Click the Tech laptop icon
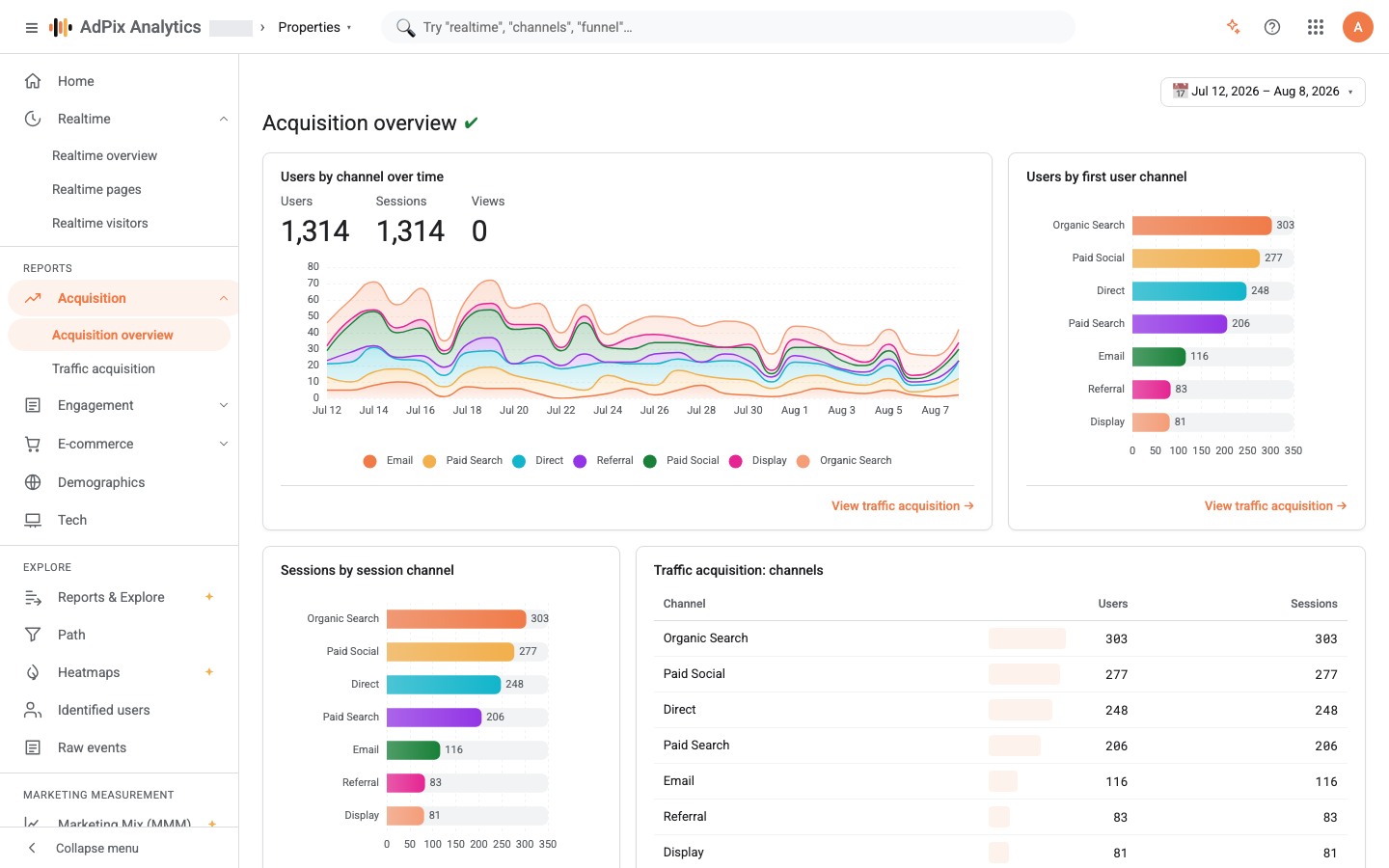This screenshot has height=868, width=1389. (x=33, y=520)
